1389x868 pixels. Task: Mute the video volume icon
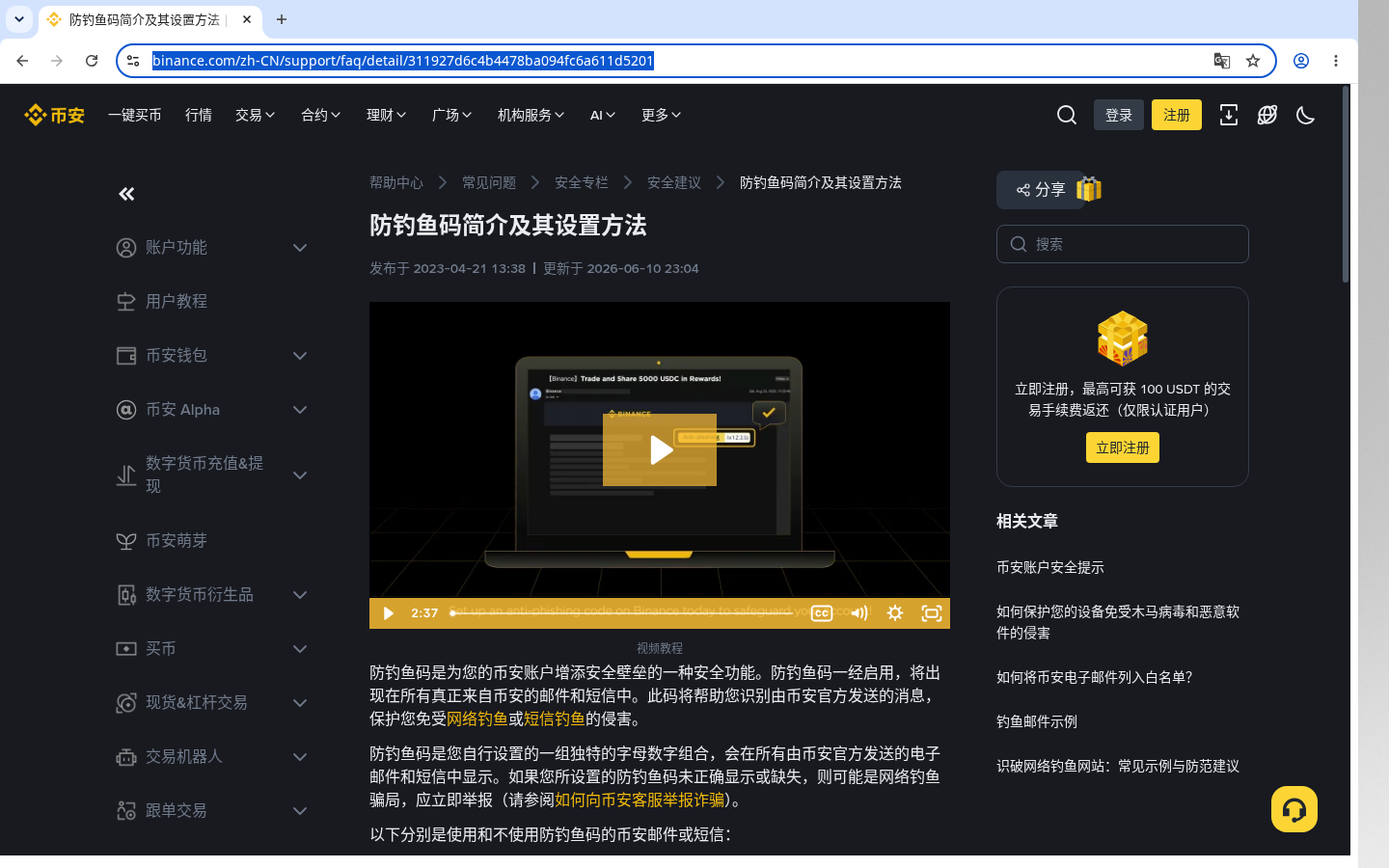(x=859, y=613)
